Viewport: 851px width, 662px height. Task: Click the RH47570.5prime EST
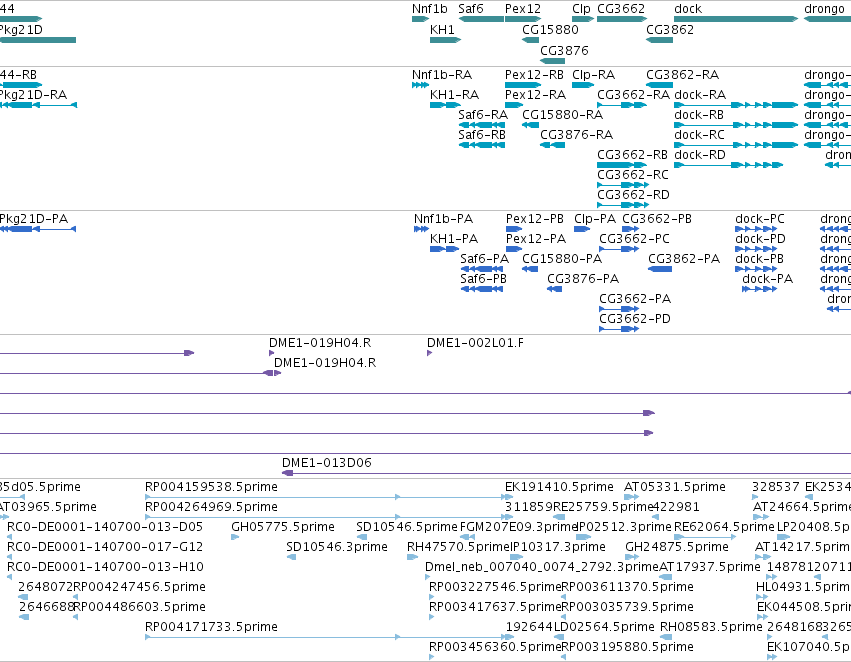pyautogui.click(x=412, y=557)
